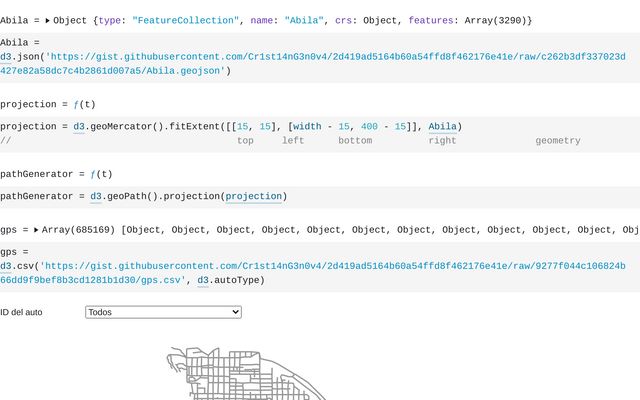Click the crs Object value
Image resolution: width=640 pixels, height=400 pixels.
(371, 20)
